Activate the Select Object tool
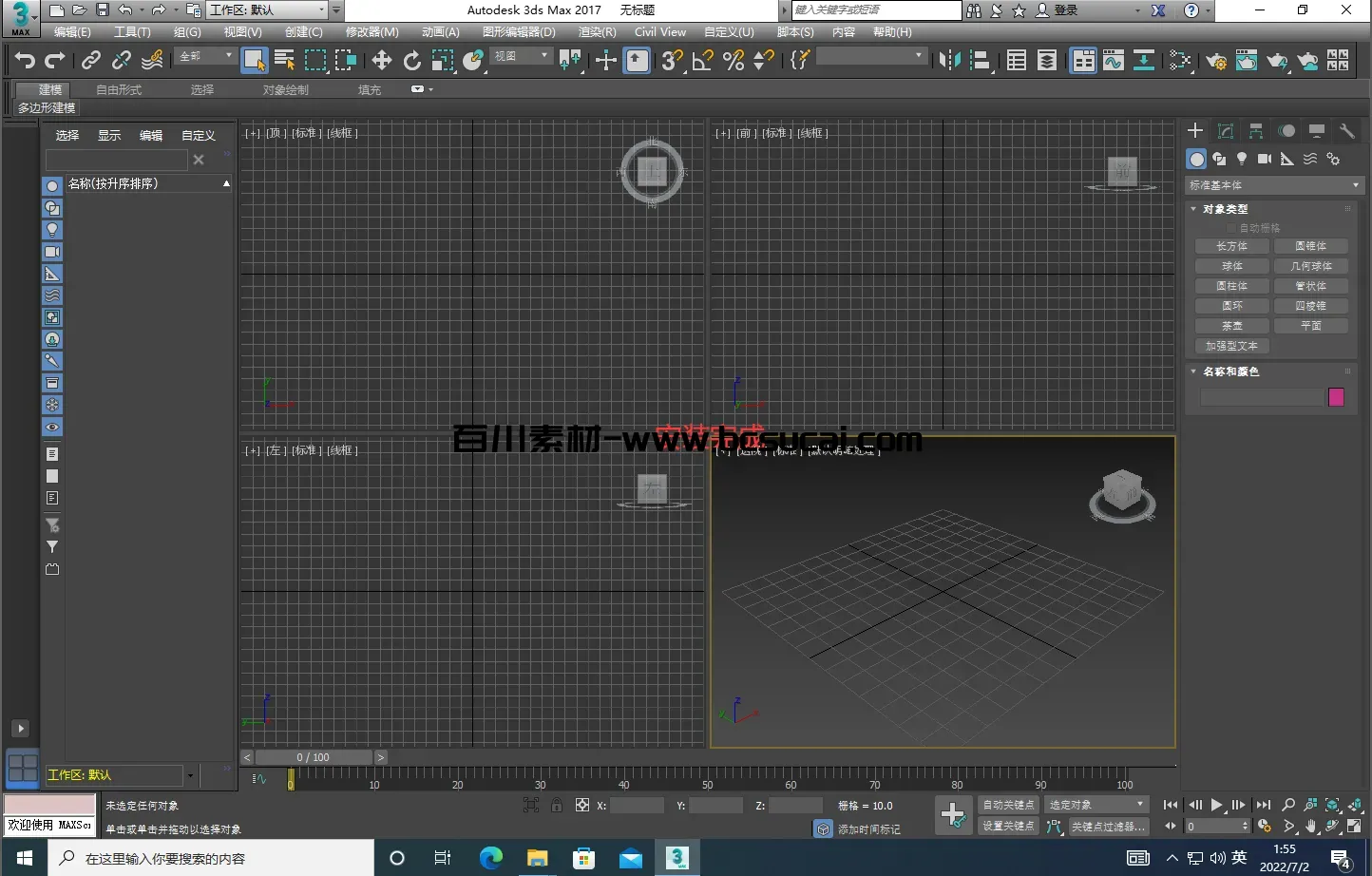This screenshot has width=1372, height=876. click(254, 61)
